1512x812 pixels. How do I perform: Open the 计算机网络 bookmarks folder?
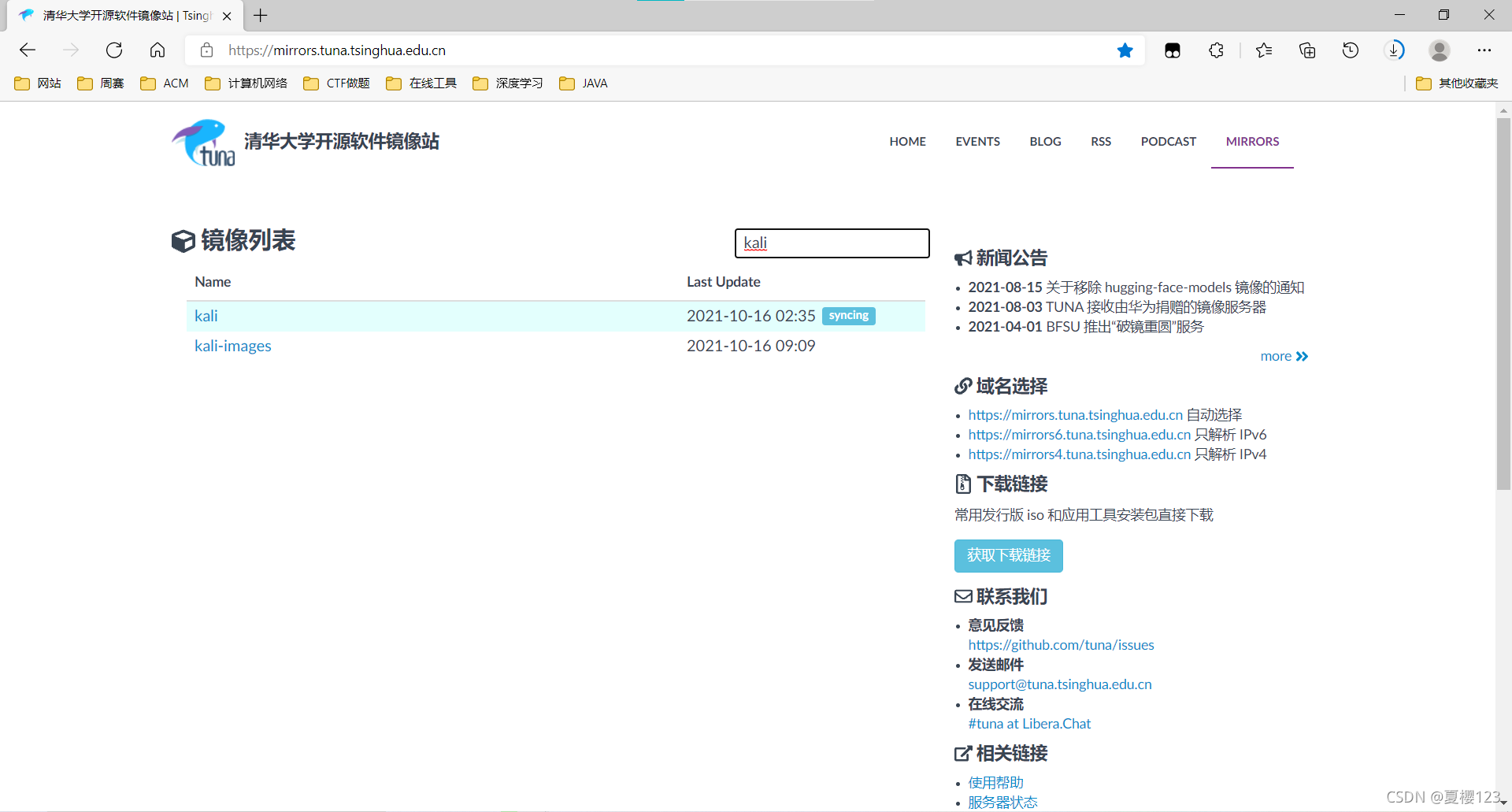246,83
